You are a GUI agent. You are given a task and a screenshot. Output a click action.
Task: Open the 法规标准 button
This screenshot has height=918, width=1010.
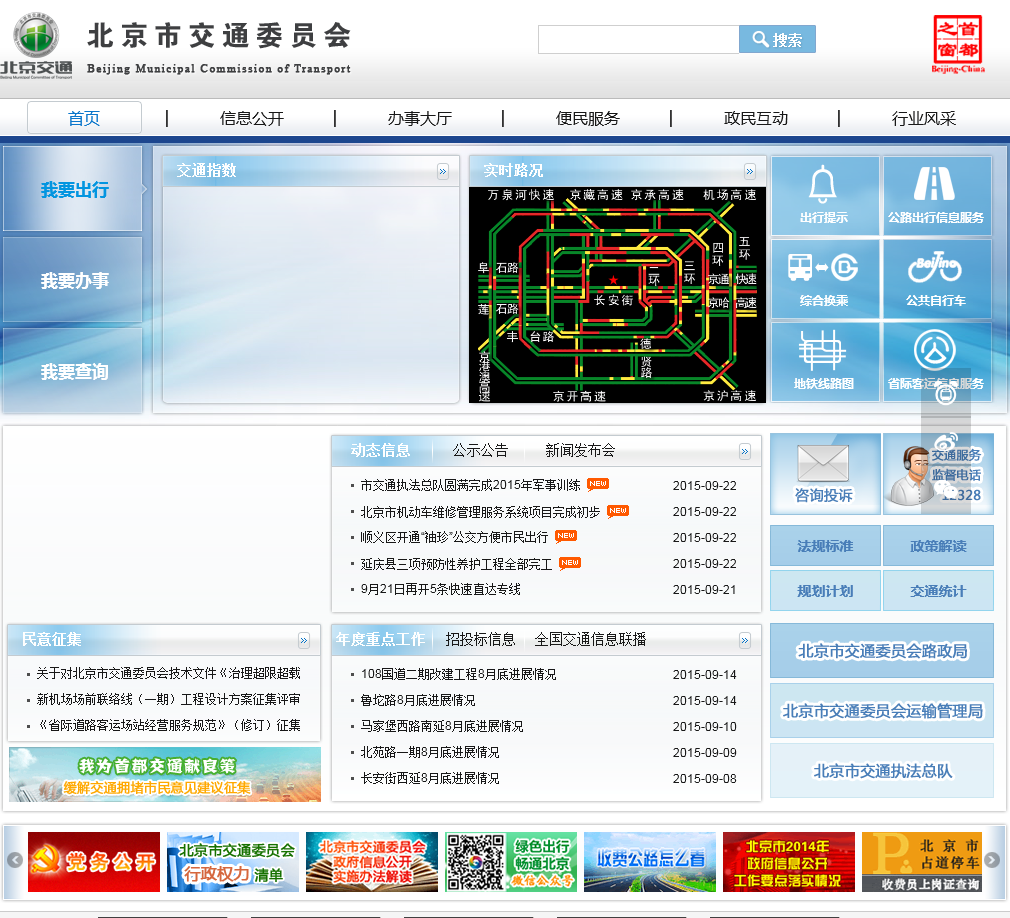click(x=825, y=546)
